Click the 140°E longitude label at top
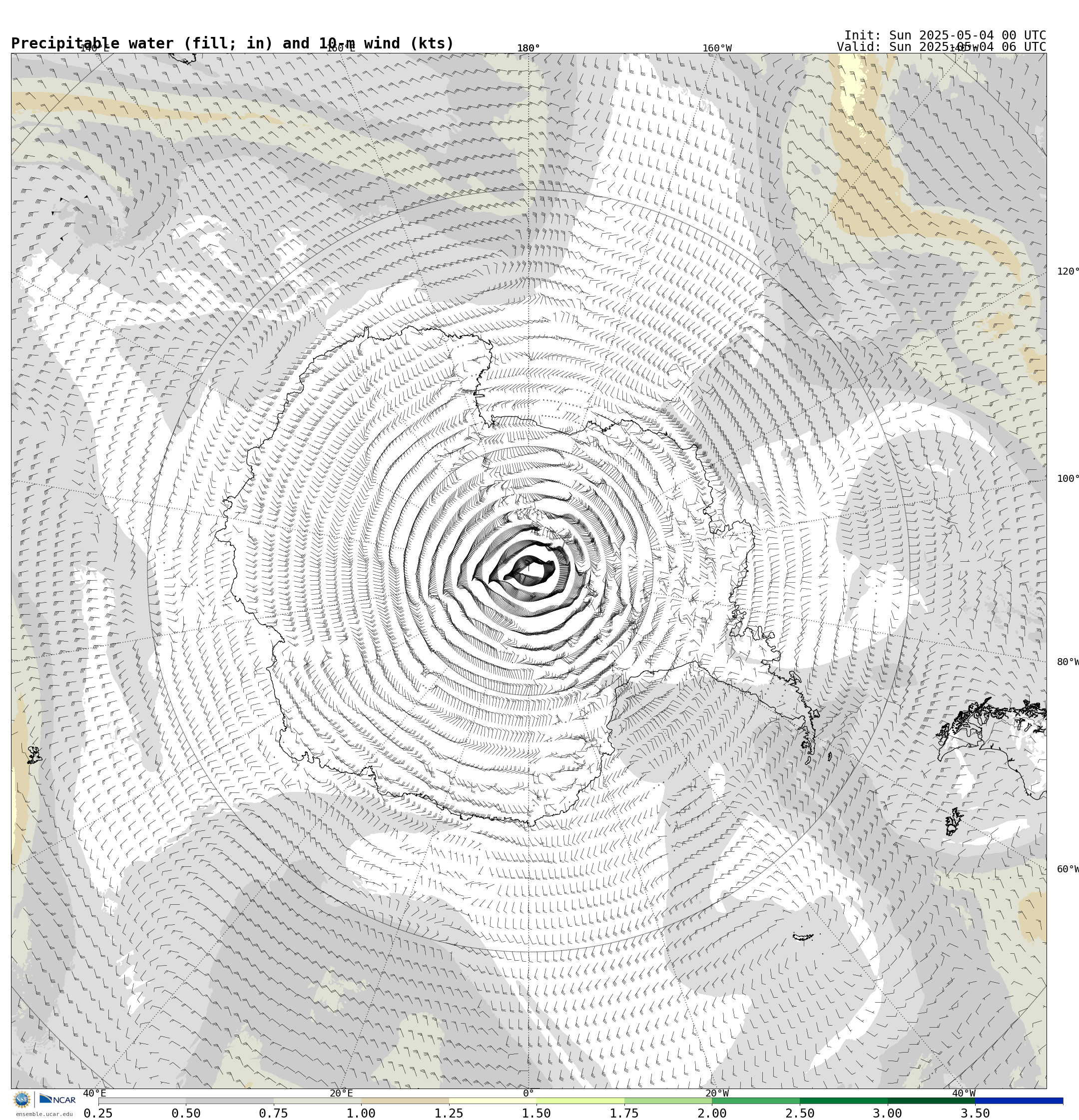The height and width of the screenshot is (1120, 1079). coord(94,48)
